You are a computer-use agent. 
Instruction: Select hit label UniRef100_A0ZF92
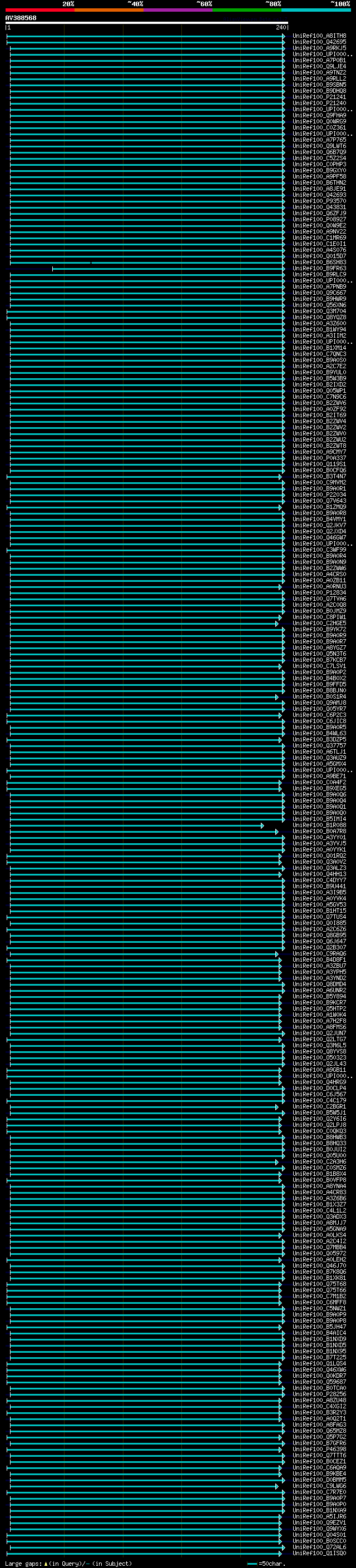click(319, 409)
